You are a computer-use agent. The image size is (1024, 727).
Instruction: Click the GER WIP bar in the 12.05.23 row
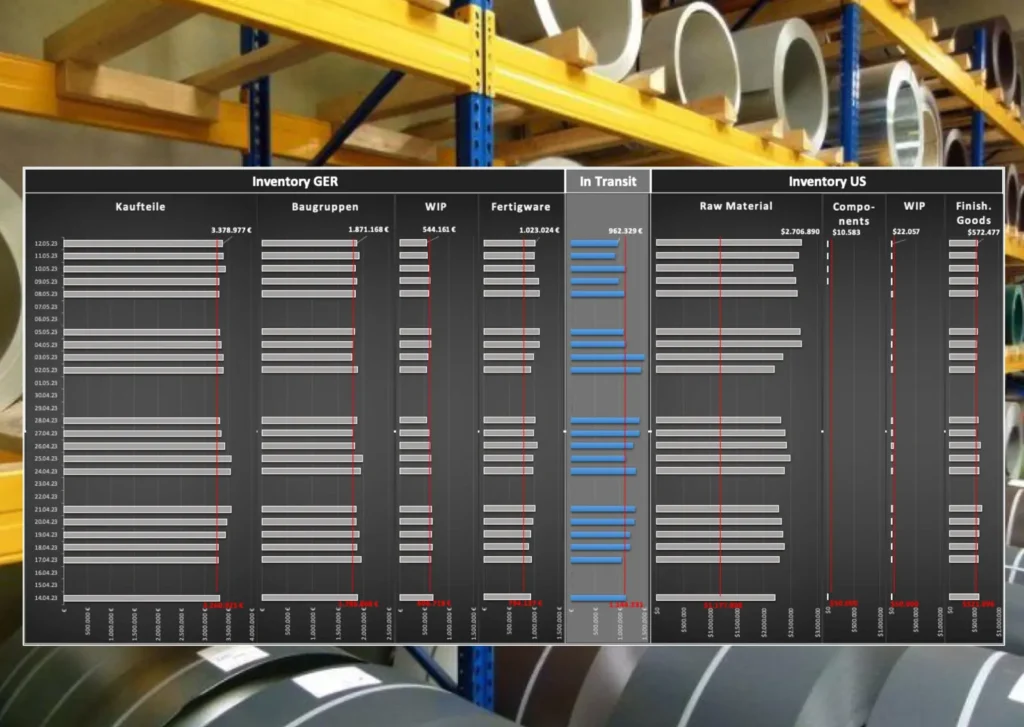click(x=413, y=243)
